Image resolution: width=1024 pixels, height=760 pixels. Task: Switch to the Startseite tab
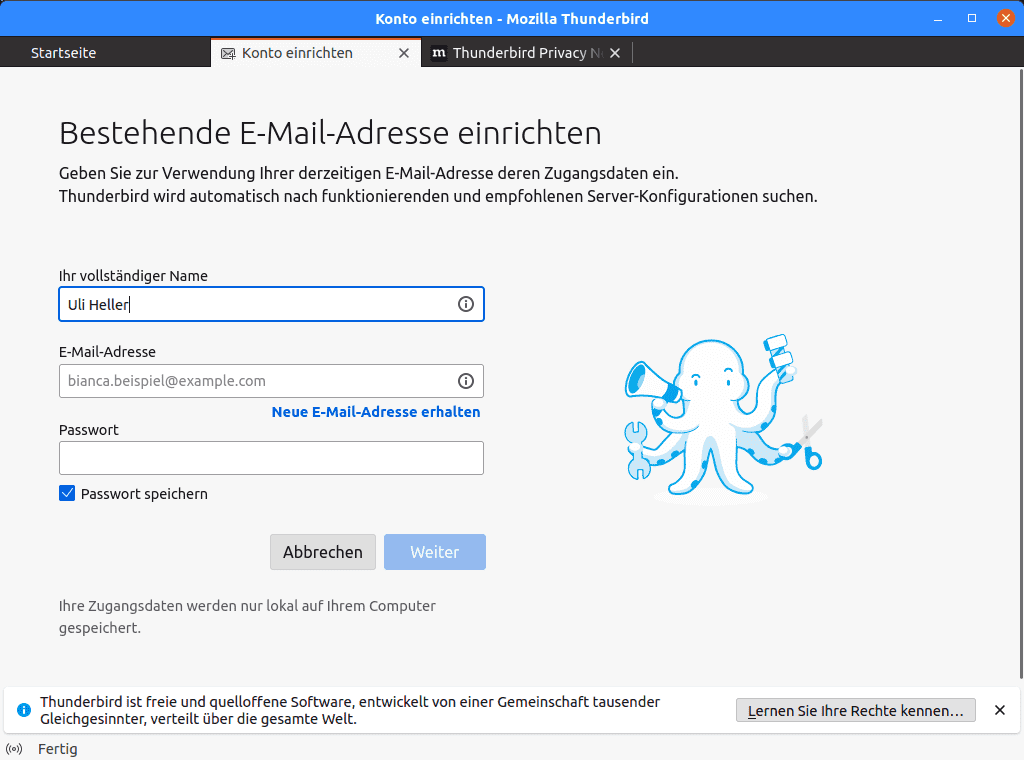63,53
